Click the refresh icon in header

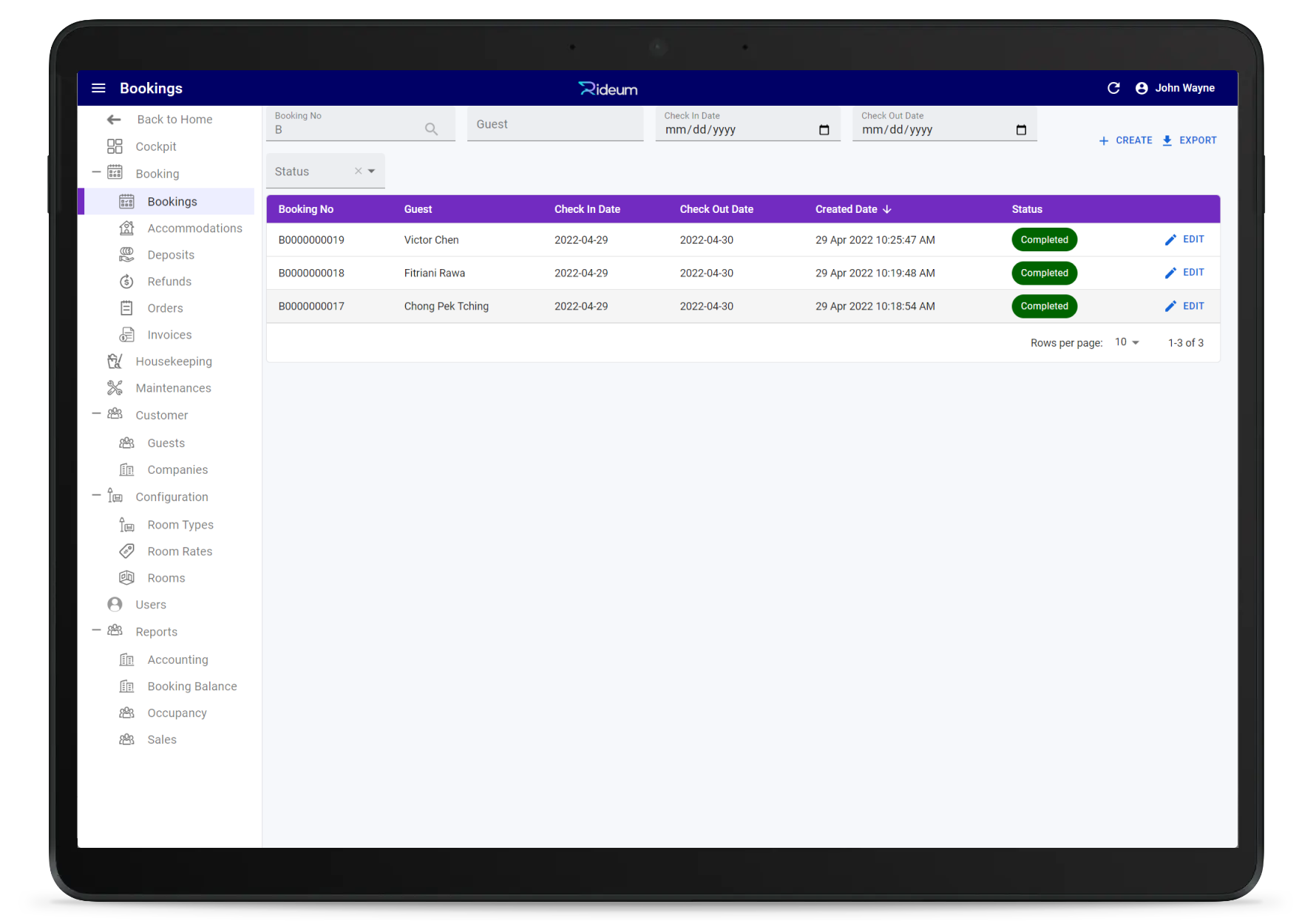1113,88
